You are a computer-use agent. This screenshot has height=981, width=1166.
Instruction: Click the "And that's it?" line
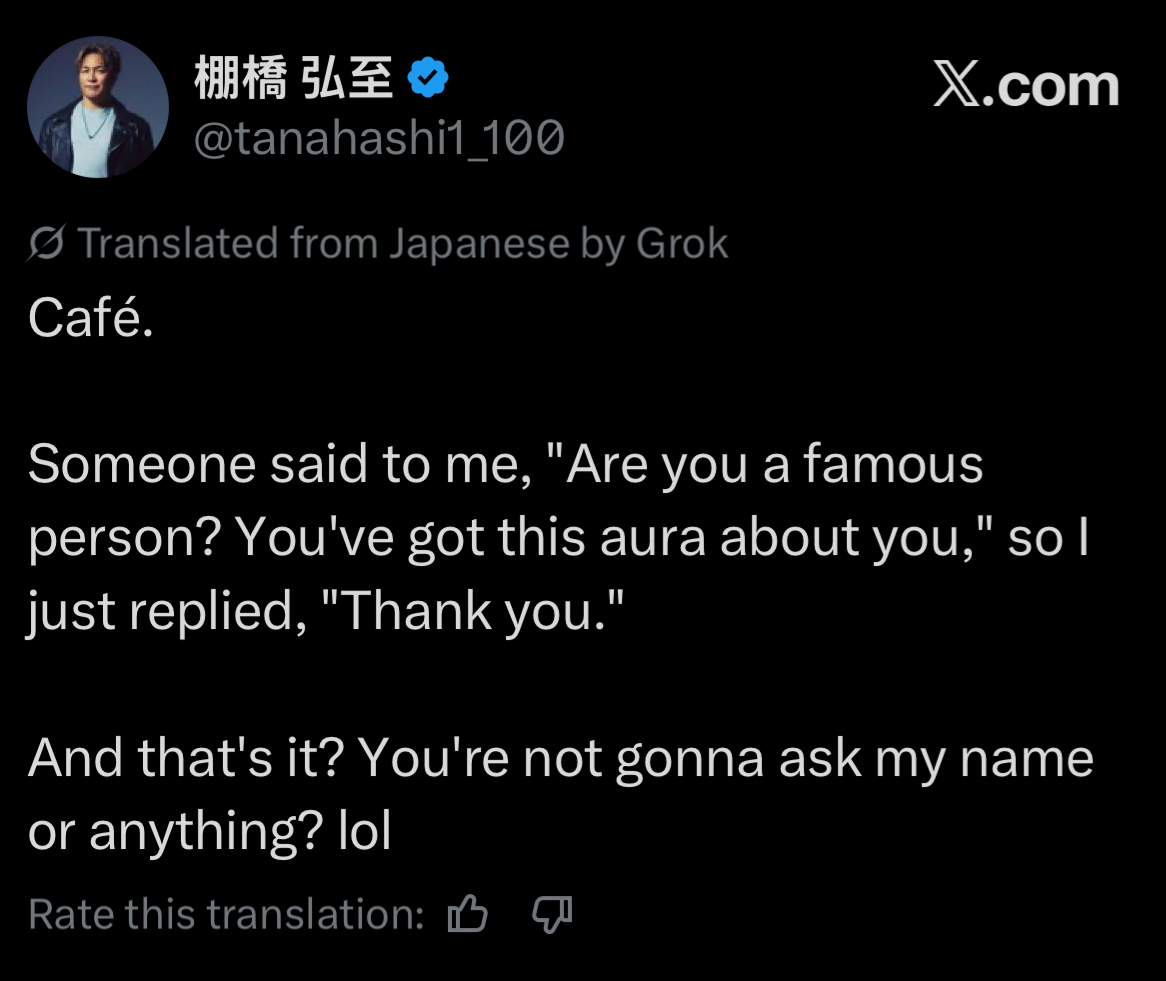coord(188,759)
